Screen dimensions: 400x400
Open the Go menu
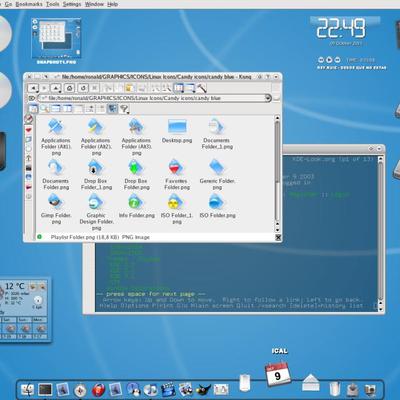coord(8,4)
